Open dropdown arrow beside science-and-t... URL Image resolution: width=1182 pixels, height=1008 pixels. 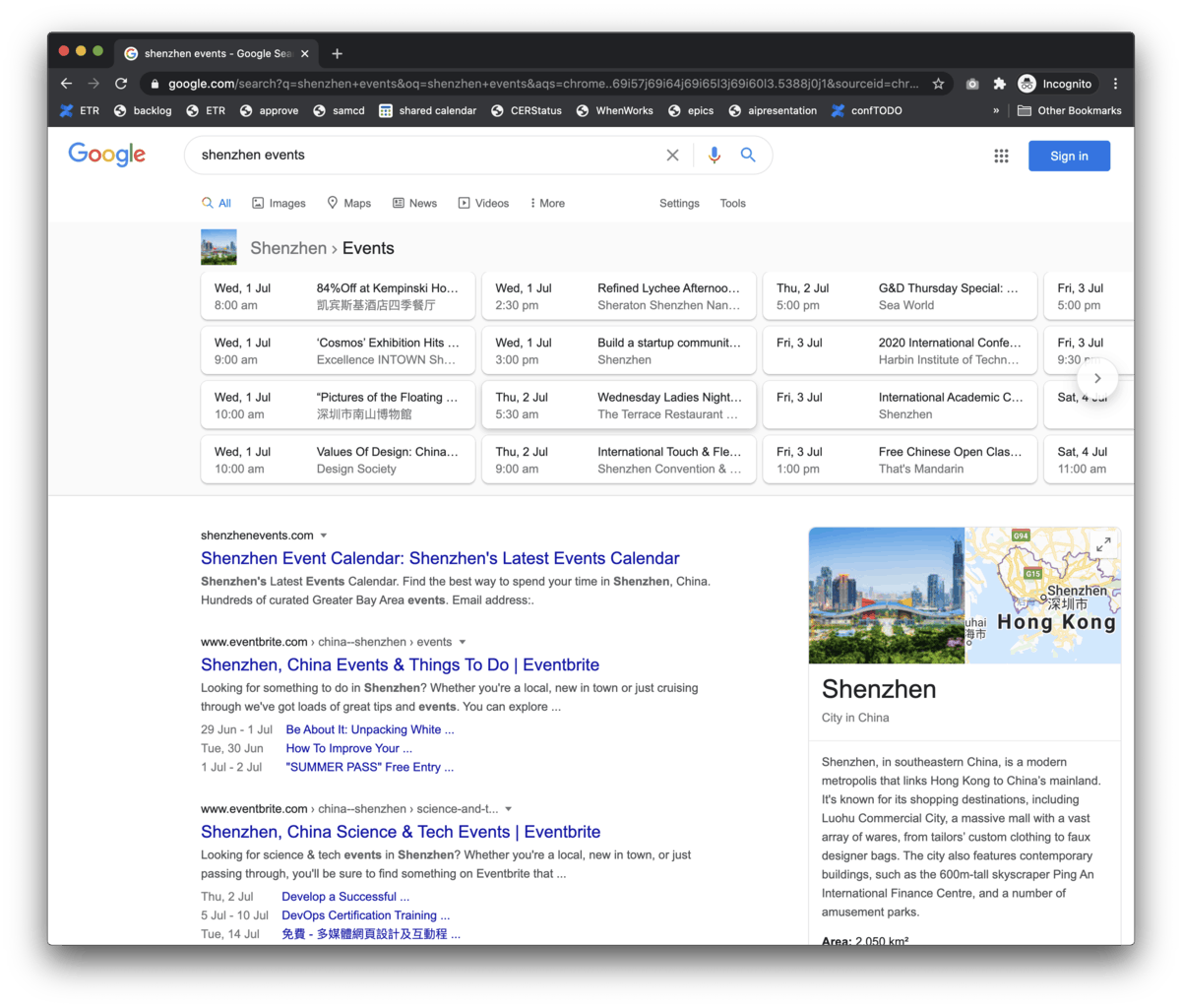click(x=509, y=809)
